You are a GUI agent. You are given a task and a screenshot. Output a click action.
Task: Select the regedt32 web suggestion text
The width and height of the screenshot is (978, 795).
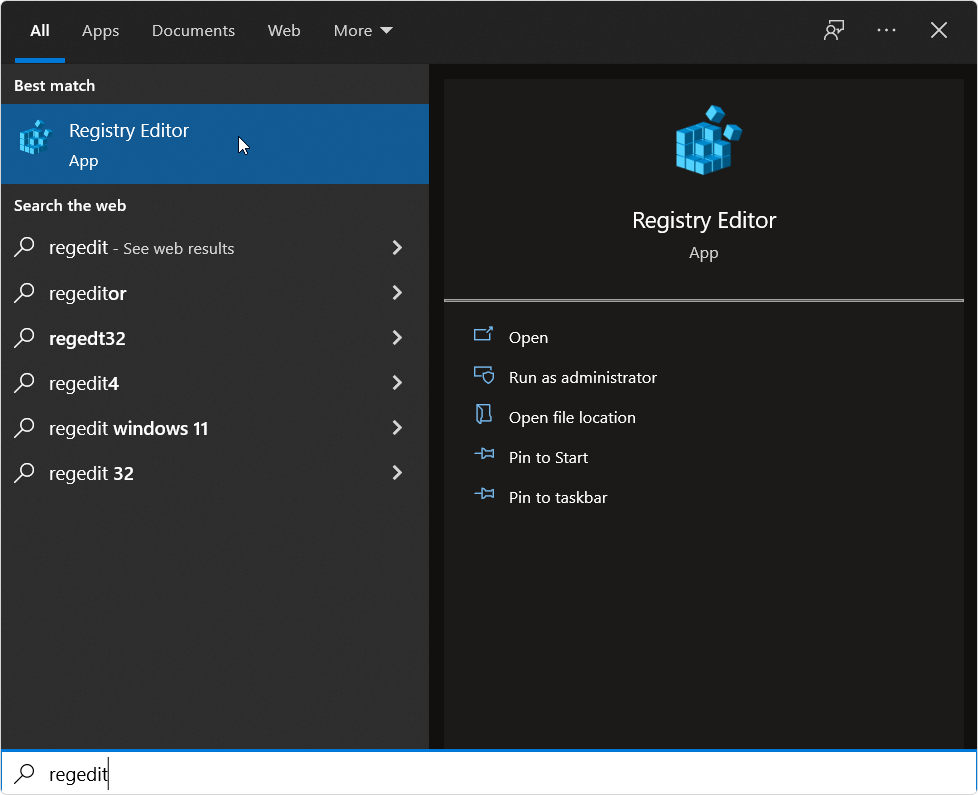(x=87, y=338)
